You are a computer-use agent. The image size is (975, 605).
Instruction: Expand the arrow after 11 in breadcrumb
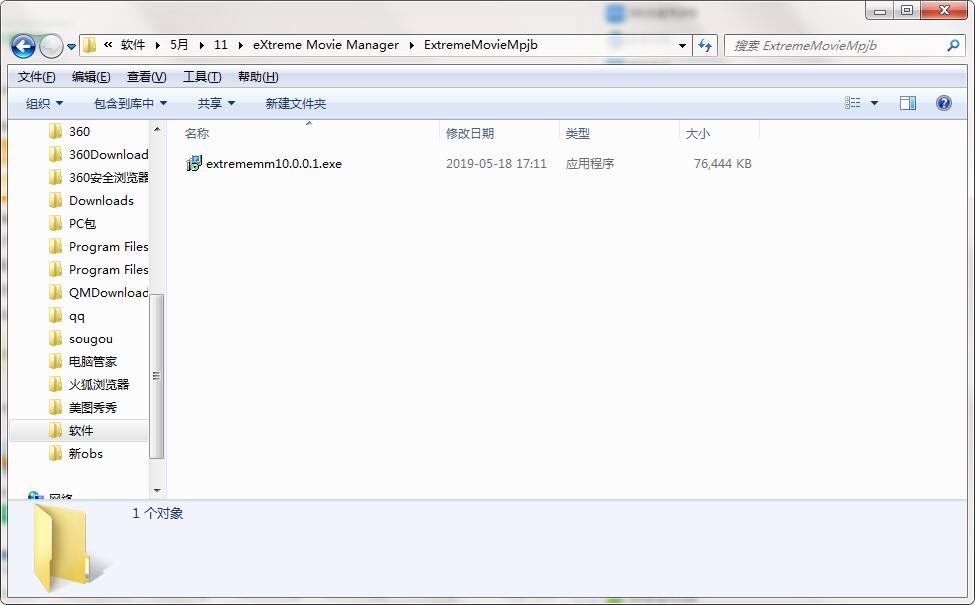[x=240, y=45]
